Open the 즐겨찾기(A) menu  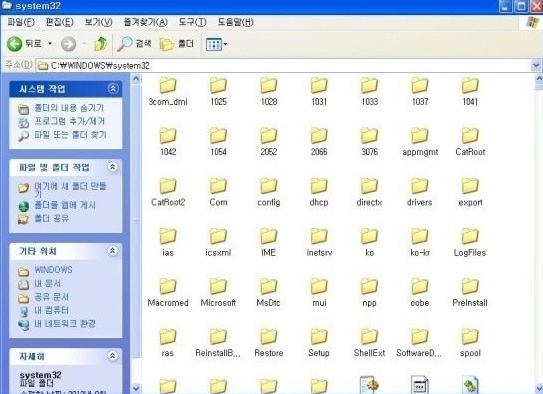coord(146,23)
